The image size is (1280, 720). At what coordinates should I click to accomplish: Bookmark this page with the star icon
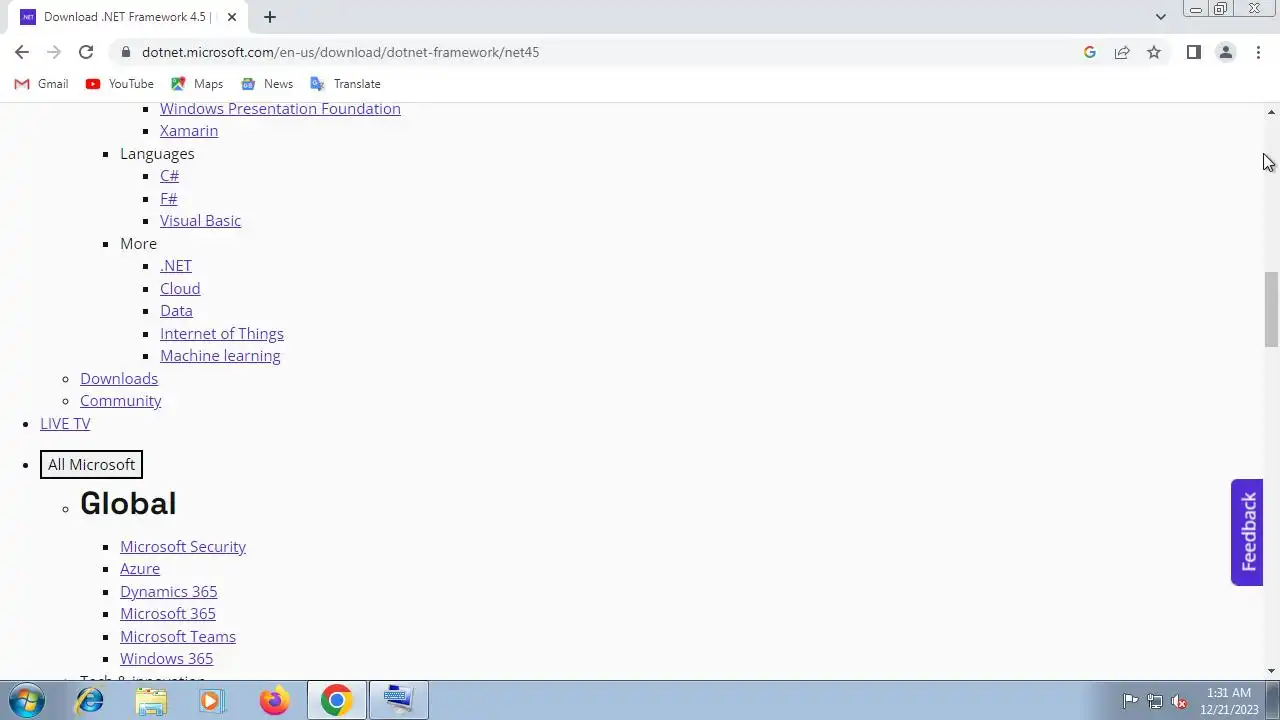click(x=1154, y=52)
